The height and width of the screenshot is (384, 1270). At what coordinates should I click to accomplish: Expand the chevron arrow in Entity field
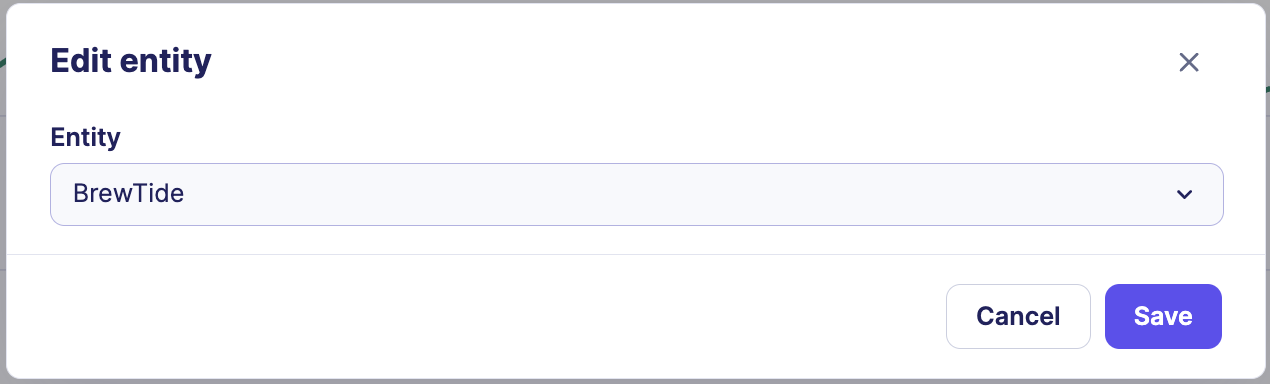(x=1184, y=194)
